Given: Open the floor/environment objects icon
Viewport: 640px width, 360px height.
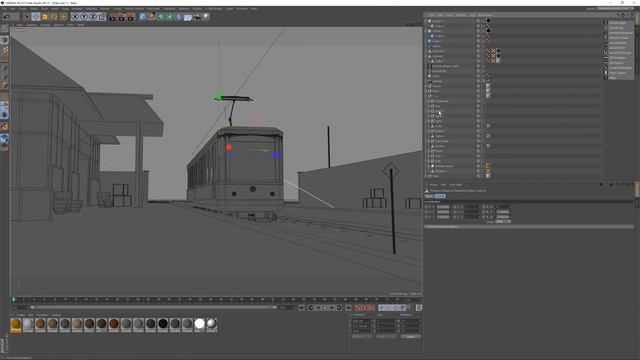Looking at the screenshot, I should [x=188, y=17].
